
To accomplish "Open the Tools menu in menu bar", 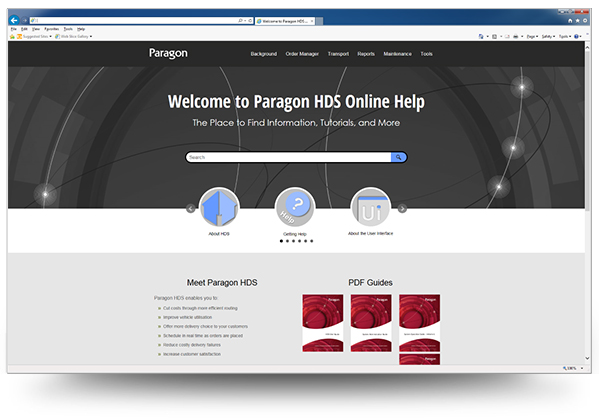I will 68,29.
